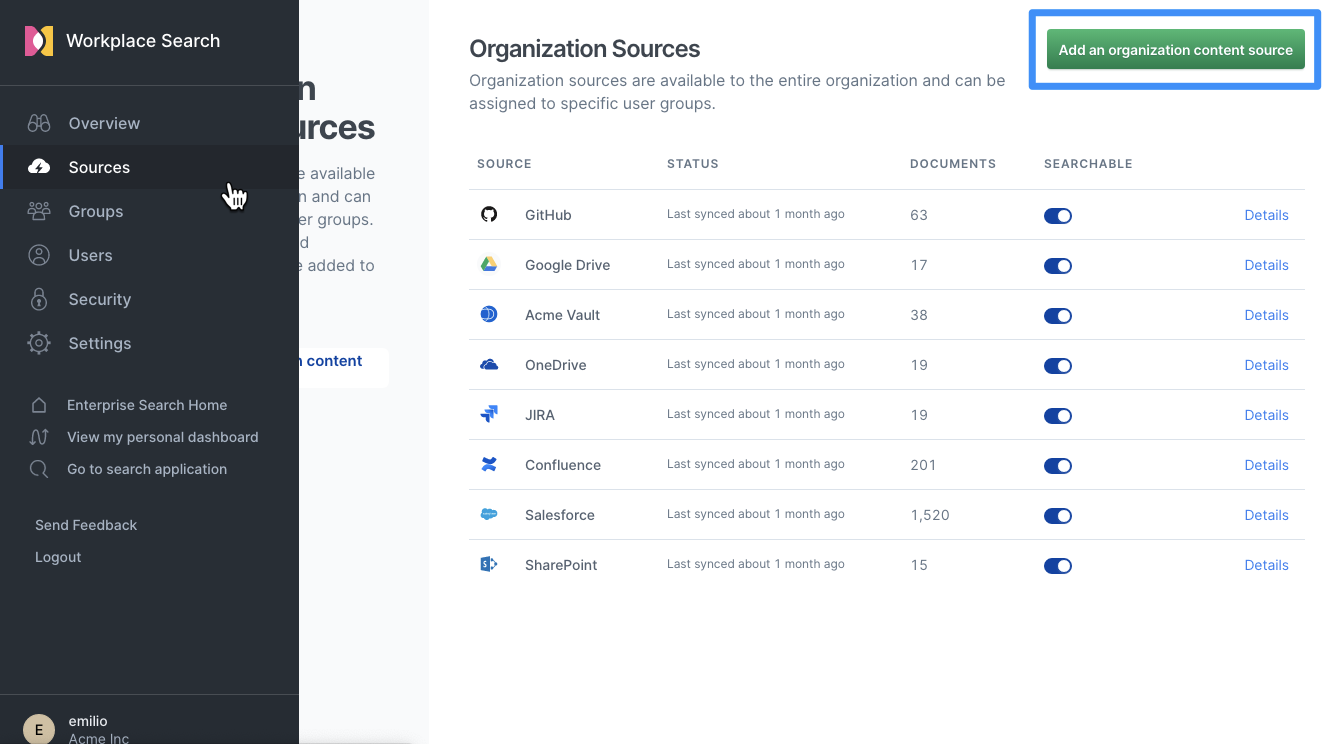Click the DOCUMENTS column header

click(953, 164)
